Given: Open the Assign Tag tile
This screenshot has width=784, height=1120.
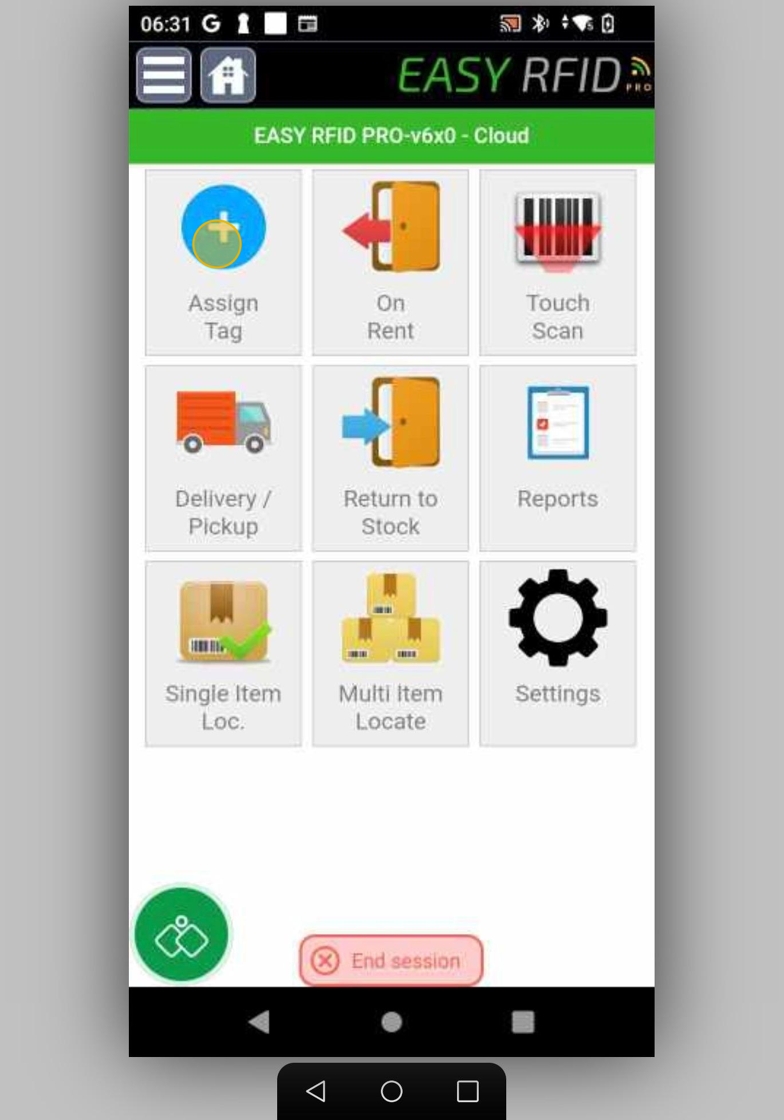Looking at the screenshot, I should click(223, 262).
